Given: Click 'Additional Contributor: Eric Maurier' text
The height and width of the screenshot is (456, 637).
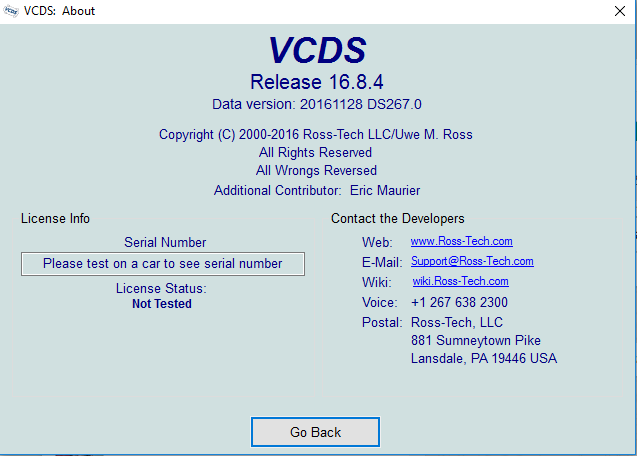Looking at the screenshot, I should click(x=317, y=190).
